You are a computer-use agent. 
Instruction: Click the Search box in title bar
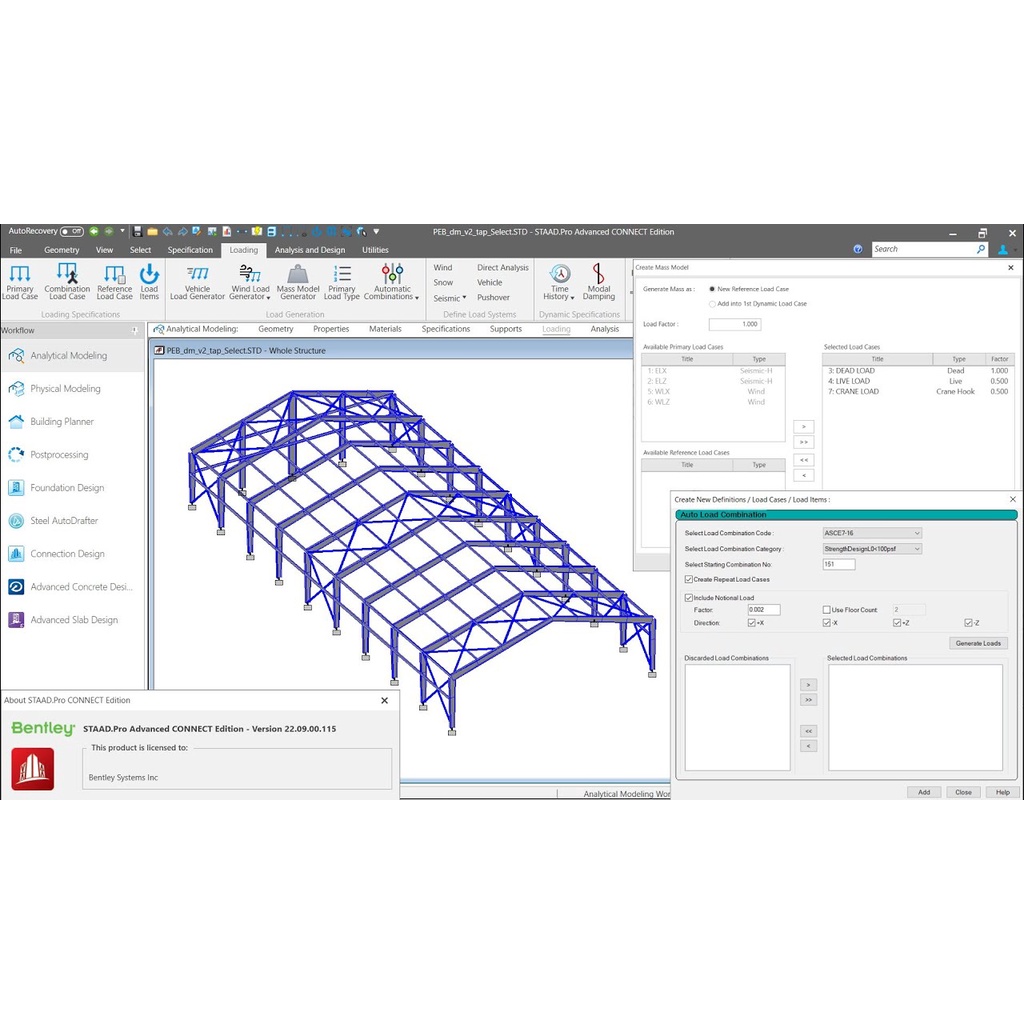(x=923, y=249)
